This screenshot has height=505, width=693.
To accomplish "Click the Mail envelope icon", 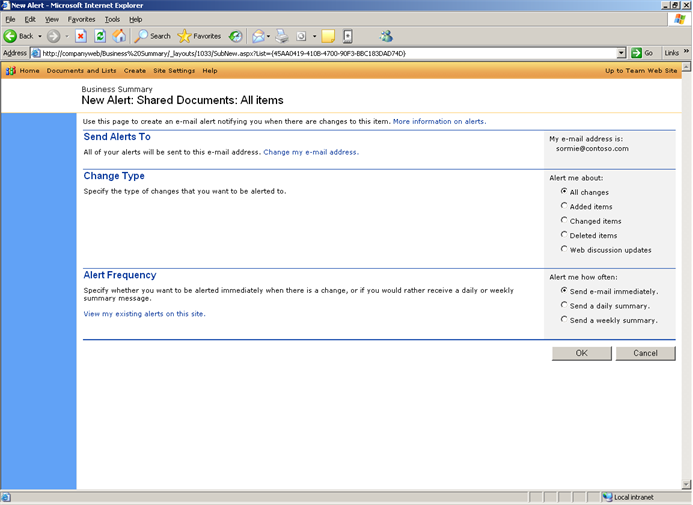I will [x=258, y=36].
